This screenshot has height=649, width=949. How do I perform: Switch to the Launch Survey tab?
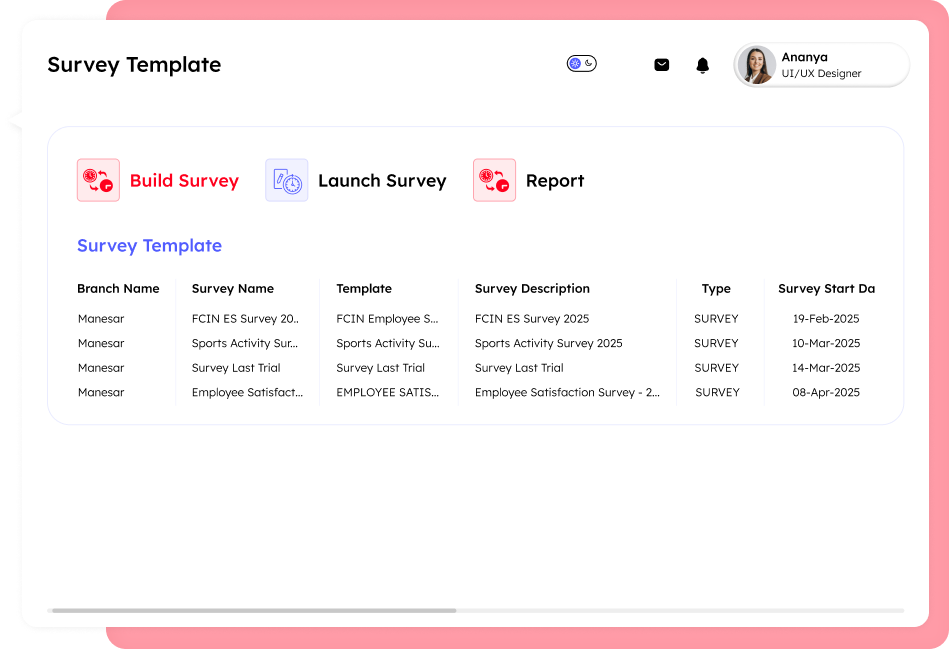(382, 181)
